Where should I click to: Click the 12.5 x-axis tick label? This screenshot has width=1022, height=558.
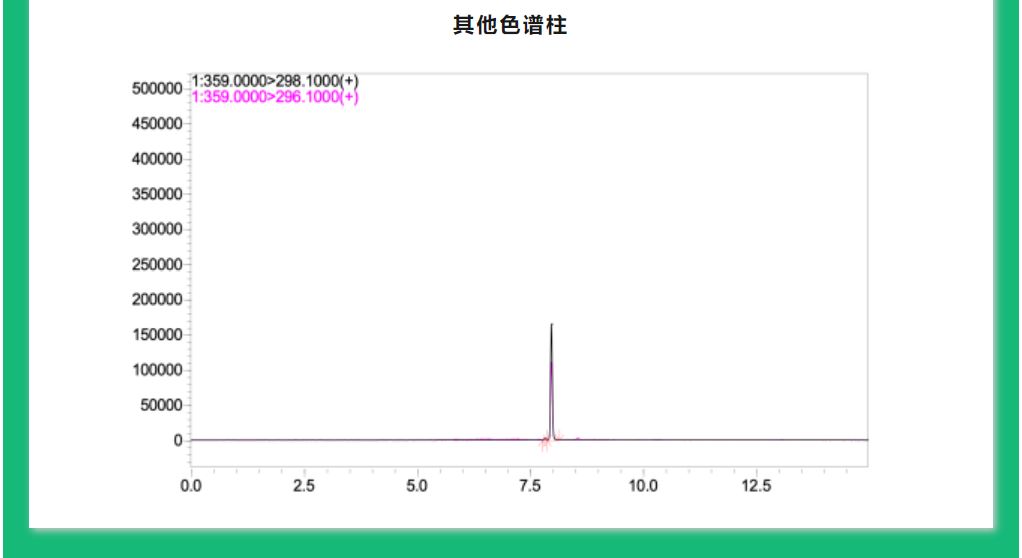point(756,486)
